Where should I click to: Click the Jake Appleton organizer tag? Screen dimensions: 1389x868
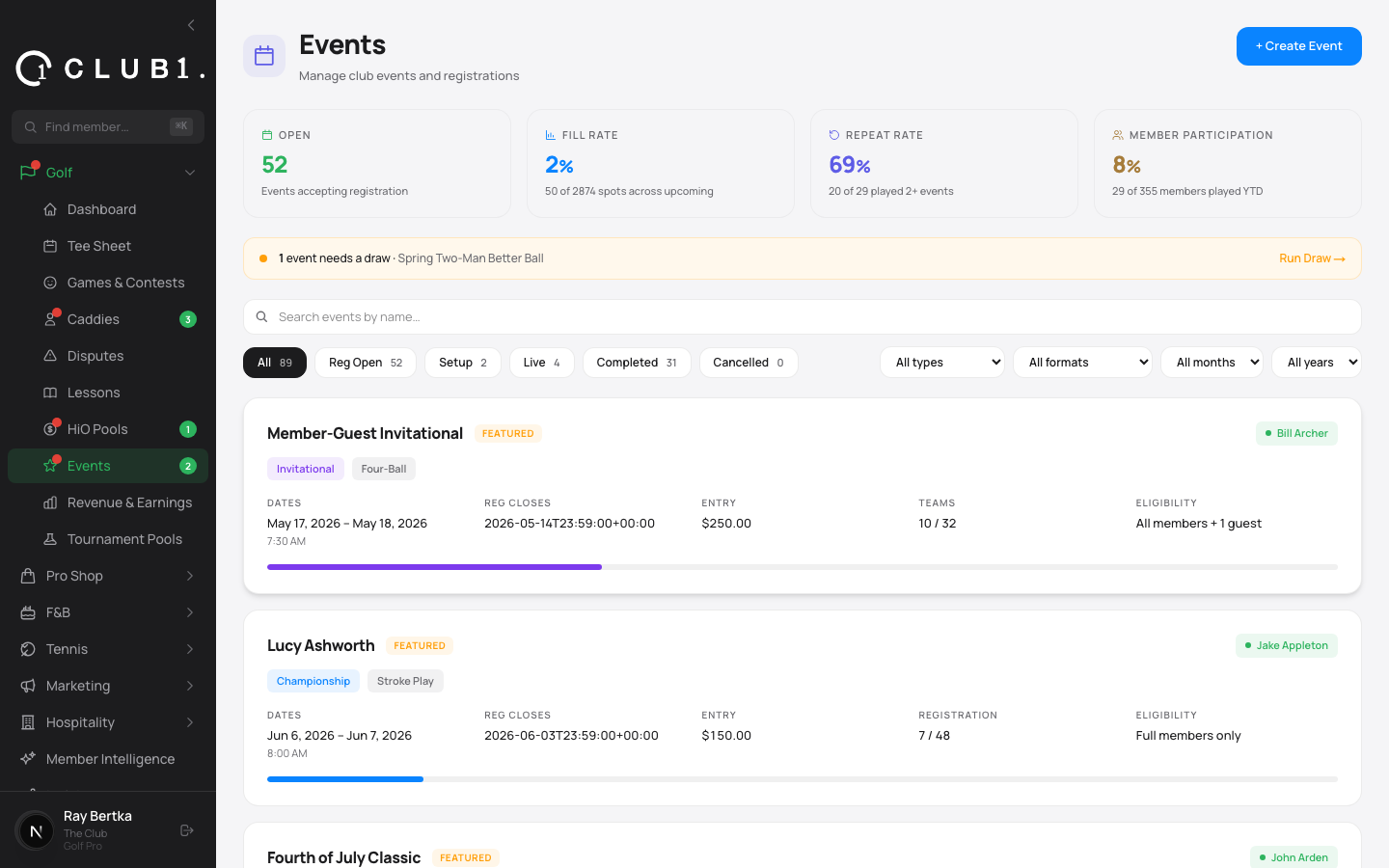(x=1287, y=645)
